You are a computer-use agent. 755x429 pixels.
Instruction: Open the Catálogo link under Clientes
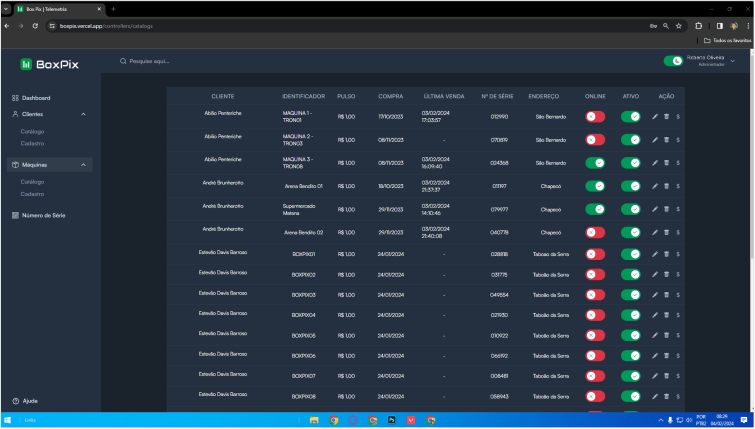(32, 131)
